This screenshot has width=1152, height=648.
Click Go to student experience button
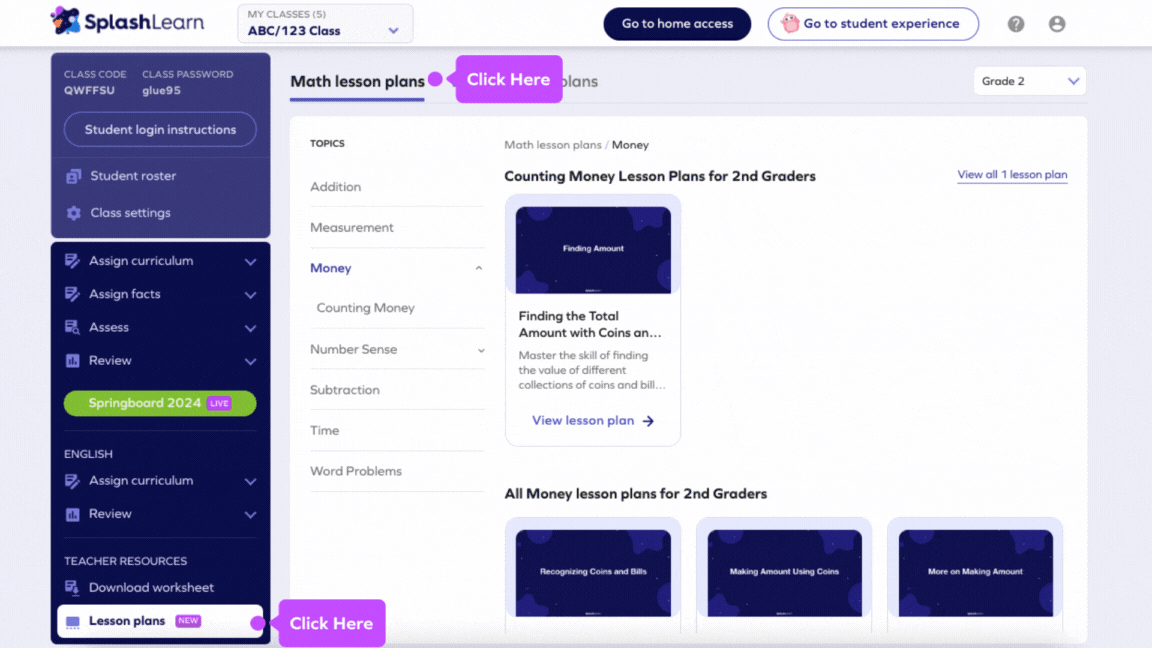(873, 24)
